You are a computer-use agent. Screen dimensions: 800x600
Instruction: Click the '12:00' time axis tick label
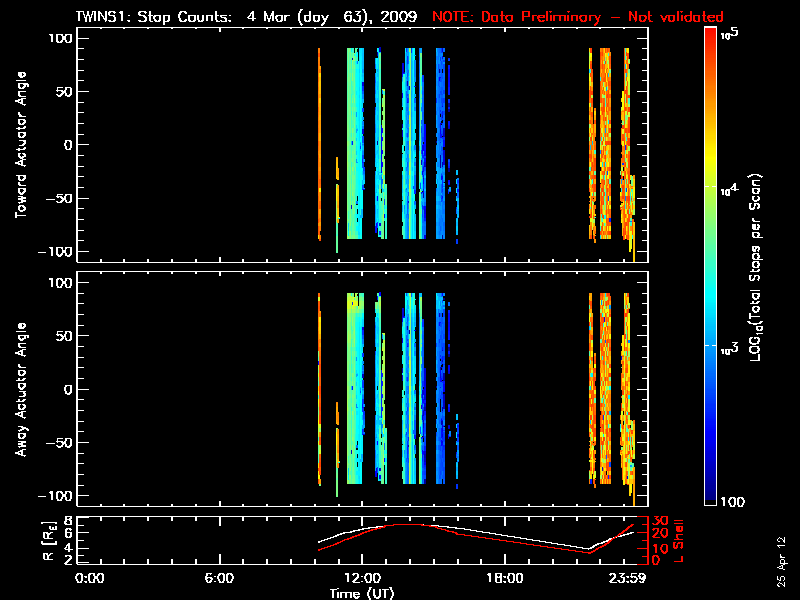(361, 578)
